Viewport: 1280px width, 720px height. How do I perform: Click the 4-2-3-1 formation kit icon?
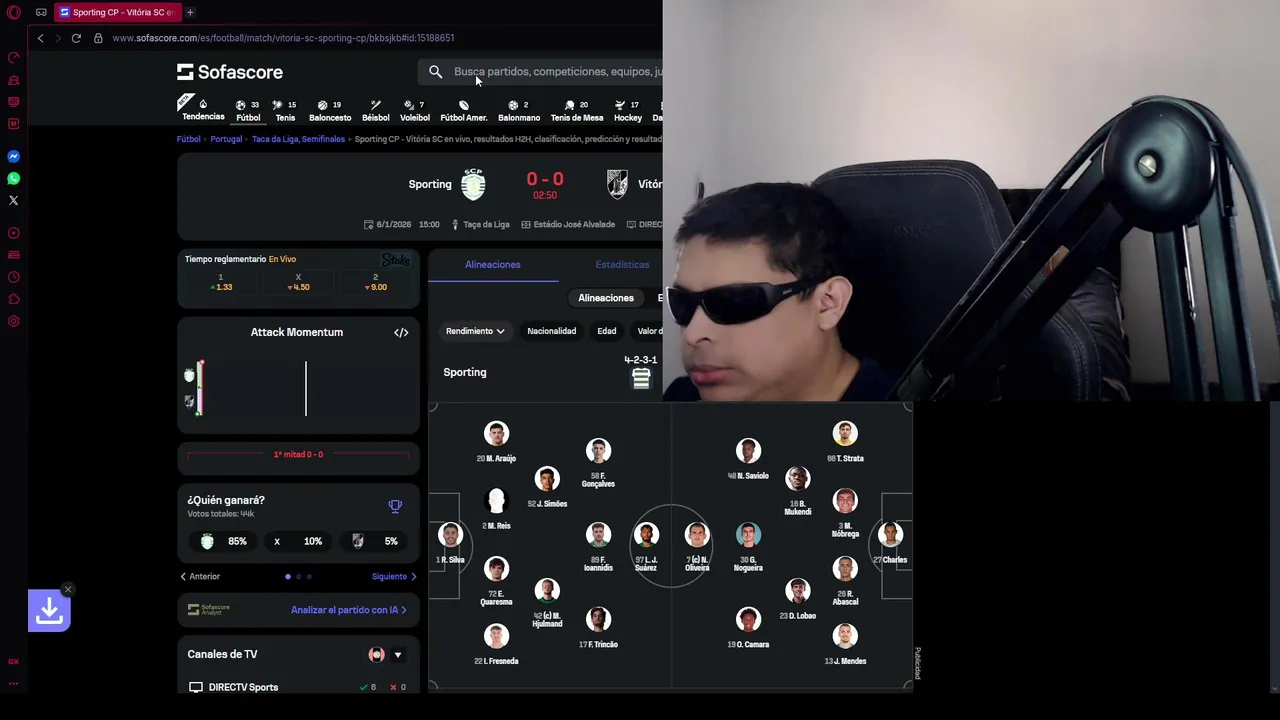[641, 378]
